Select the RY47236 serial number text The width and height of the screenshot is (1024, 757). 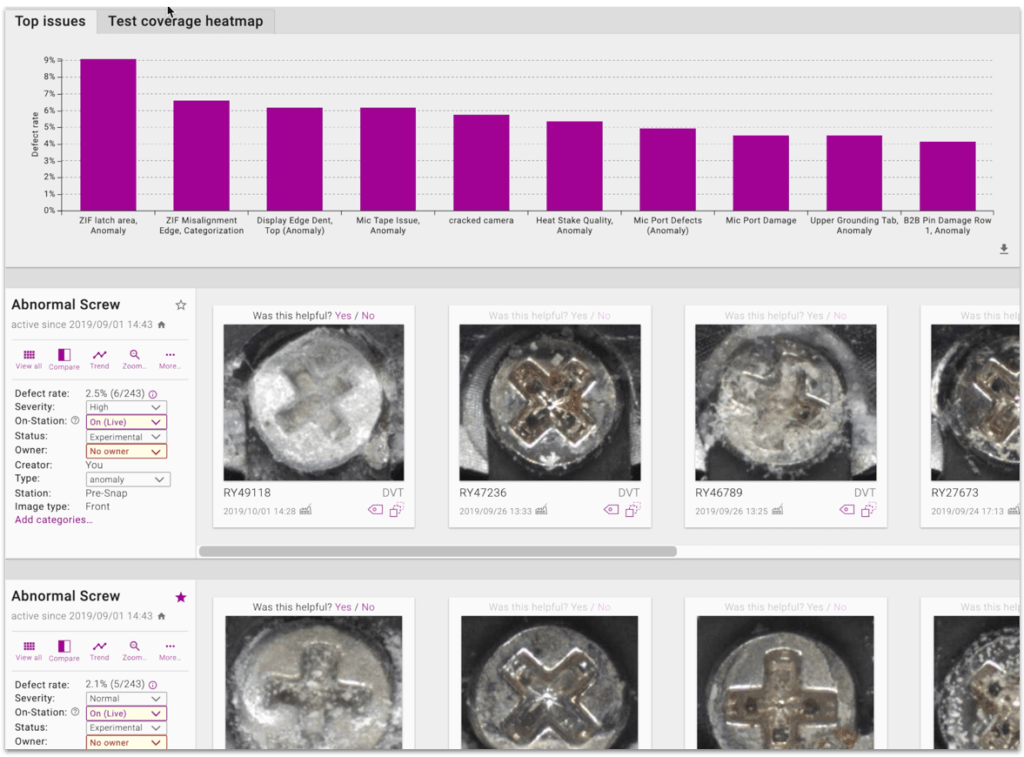[483, 492]
